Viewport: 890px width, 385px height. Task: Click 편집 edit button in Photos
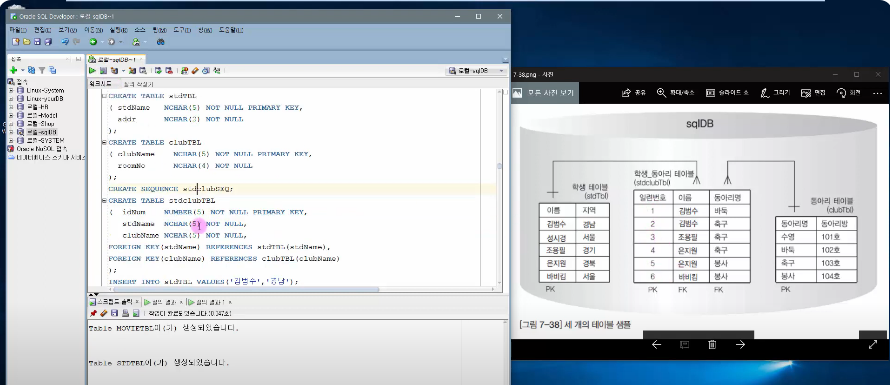pos(813,93)
